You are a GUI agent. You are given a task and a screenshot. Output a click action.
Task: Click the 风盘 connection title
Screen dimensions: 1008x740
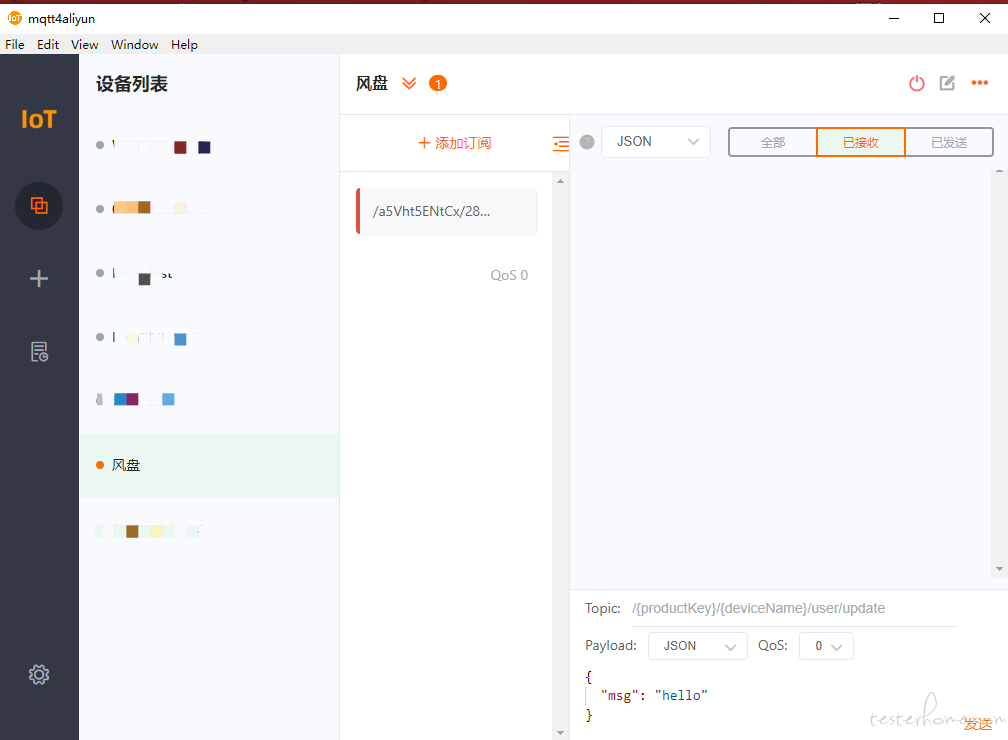pos(372,84)
